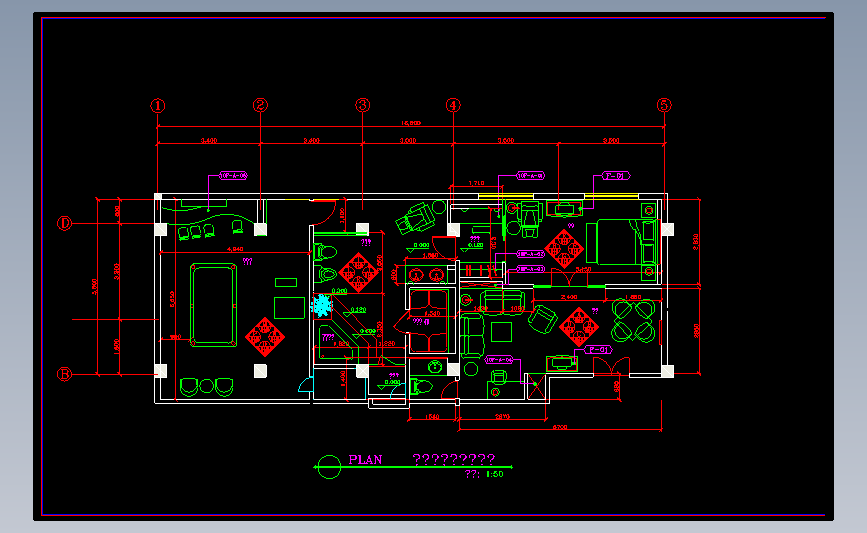Select the small green rectangle above the larger one
Screen dimensions: 867x533
(286, 283)
